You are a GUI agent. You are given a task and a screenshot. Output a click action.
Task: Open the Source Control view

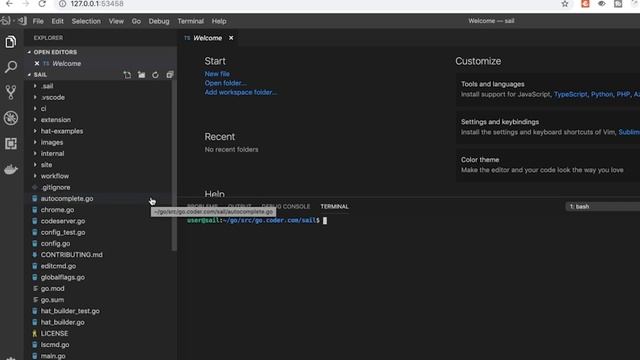click(x=11, y=92)
